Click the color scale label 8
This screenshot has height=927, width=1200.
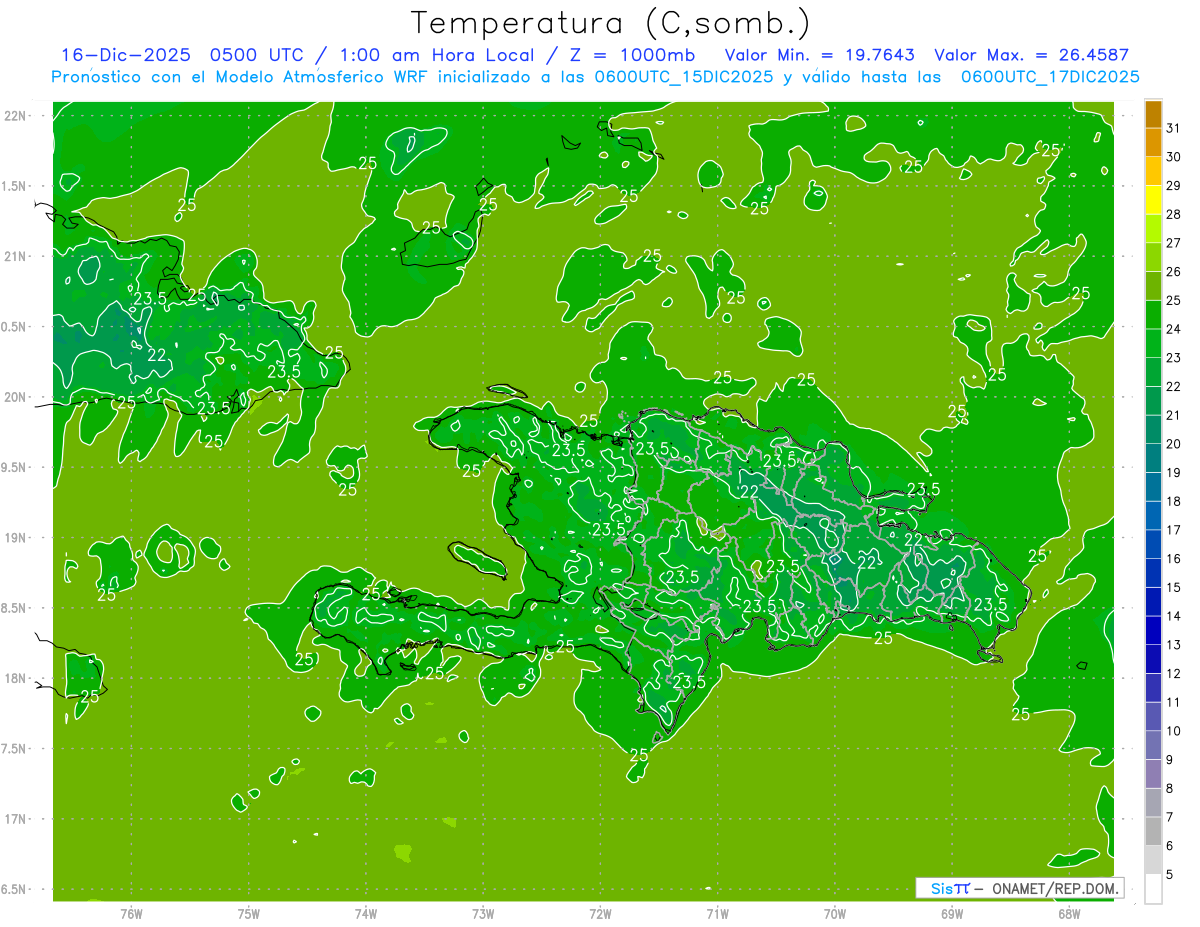pos(1170,788)
